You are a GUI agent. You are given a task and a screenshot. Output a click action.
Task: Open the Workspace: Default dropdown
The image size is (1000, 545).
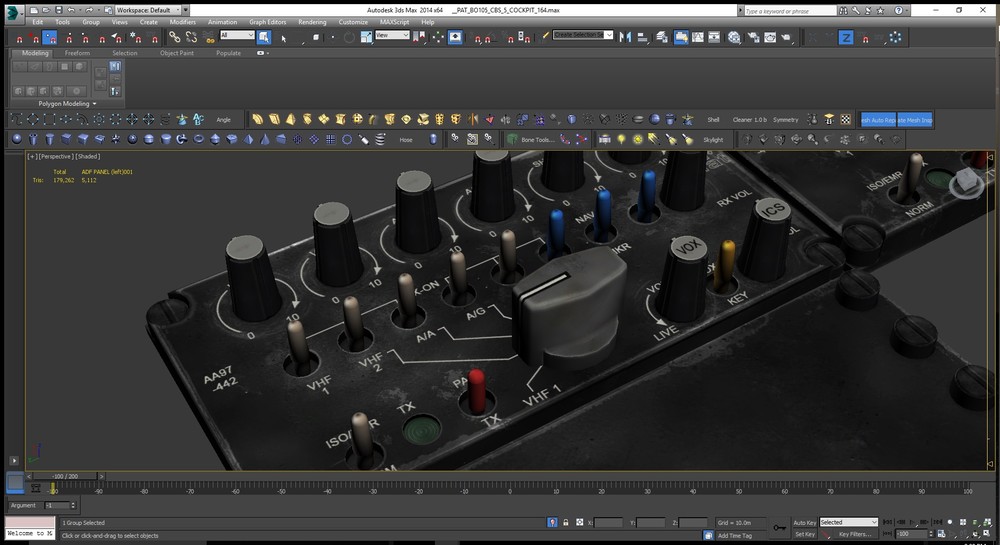point(146,9)
